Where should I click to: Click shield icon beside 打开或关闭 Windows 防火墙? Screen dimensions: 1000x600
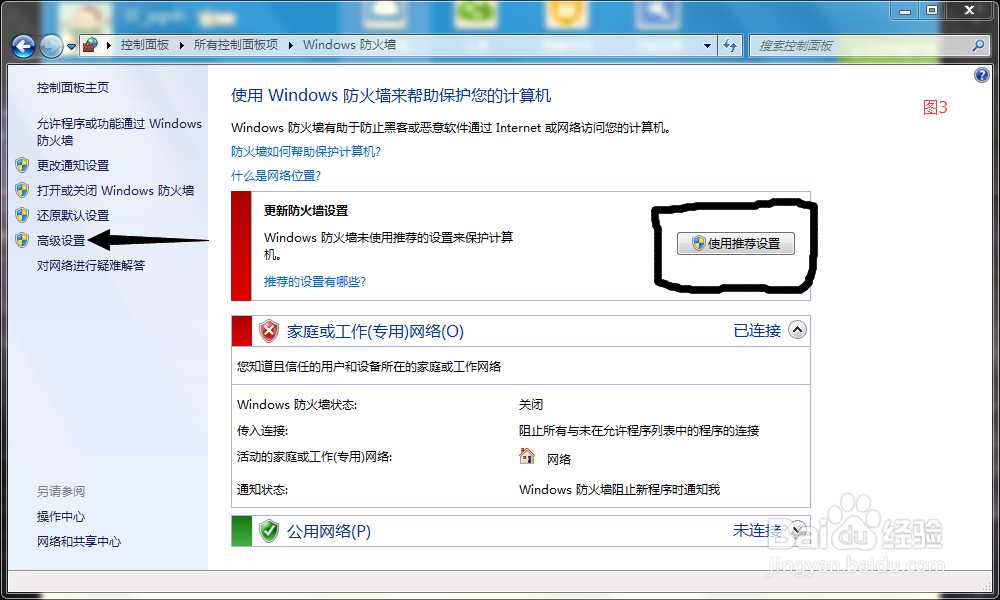click(22, 190)
